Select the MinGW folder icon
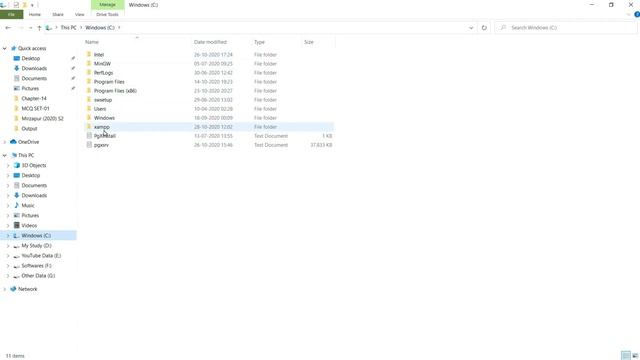Screen dimensions: 640x360 click(89, 63)
